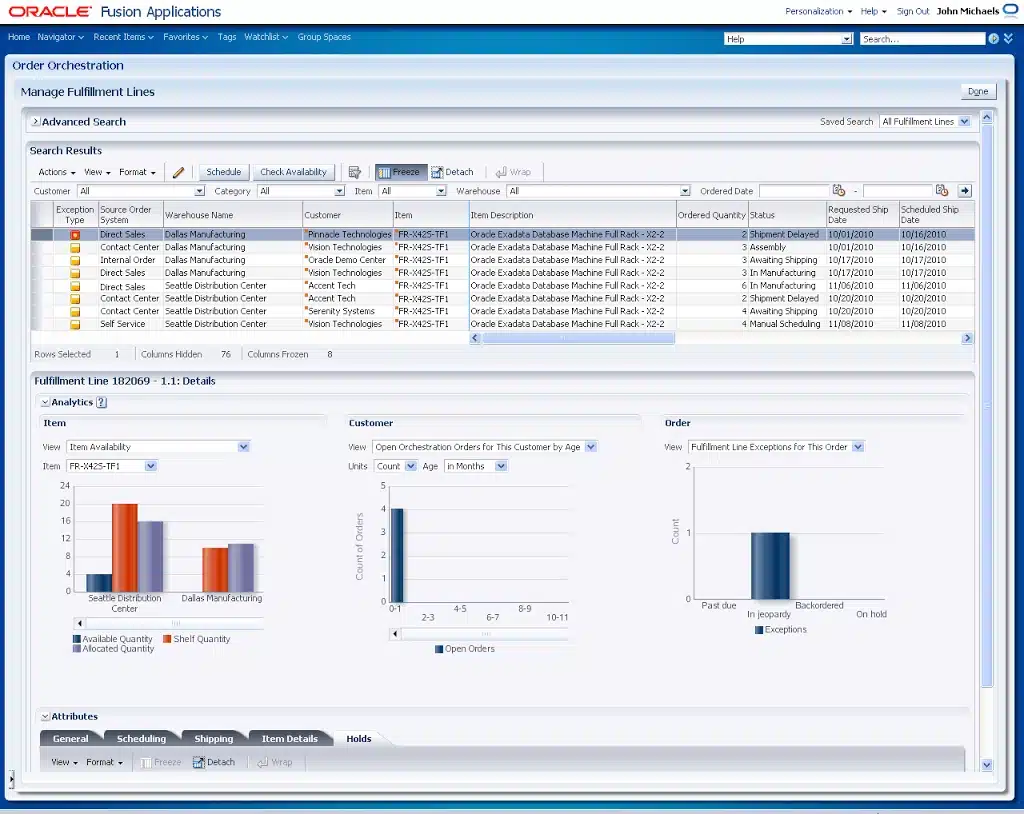Select the first fulfillment line row checkbox column
1024x814 pixels.
(x=44, y=234)
